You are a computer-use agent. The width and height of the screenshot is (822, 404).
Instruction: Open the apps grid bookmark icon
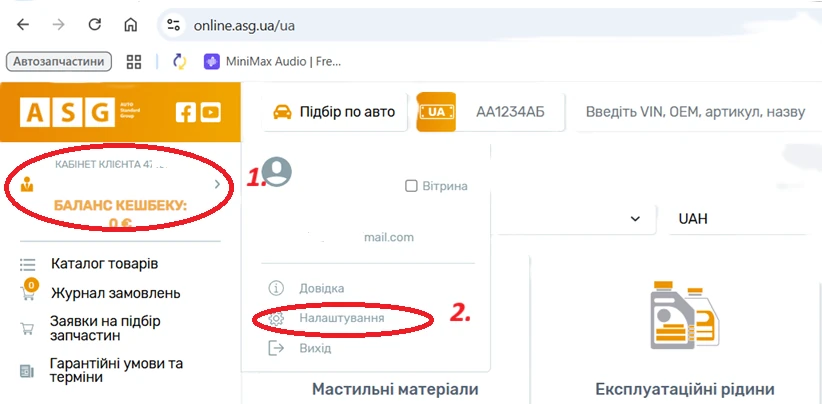[x=134, y=62]
